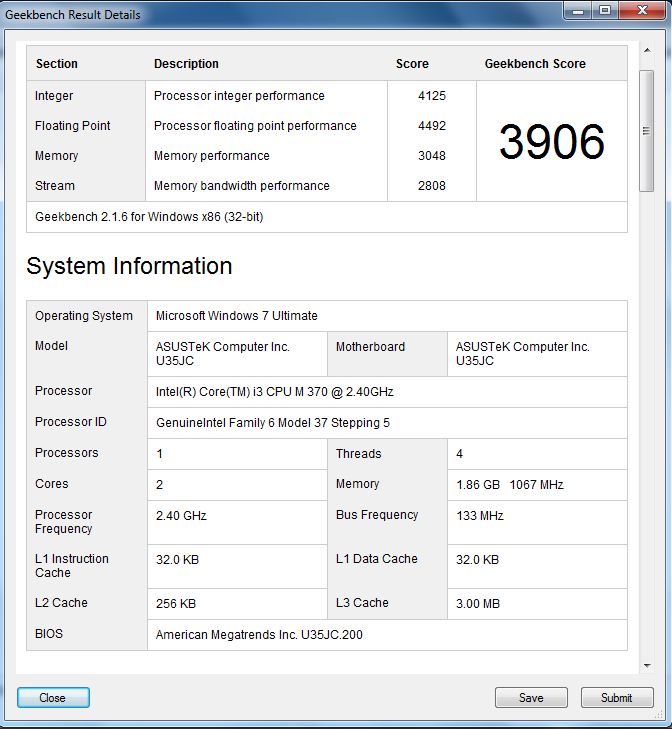Click L1 Instruction Cache value 32.0 KB

(x=177, y=559)
